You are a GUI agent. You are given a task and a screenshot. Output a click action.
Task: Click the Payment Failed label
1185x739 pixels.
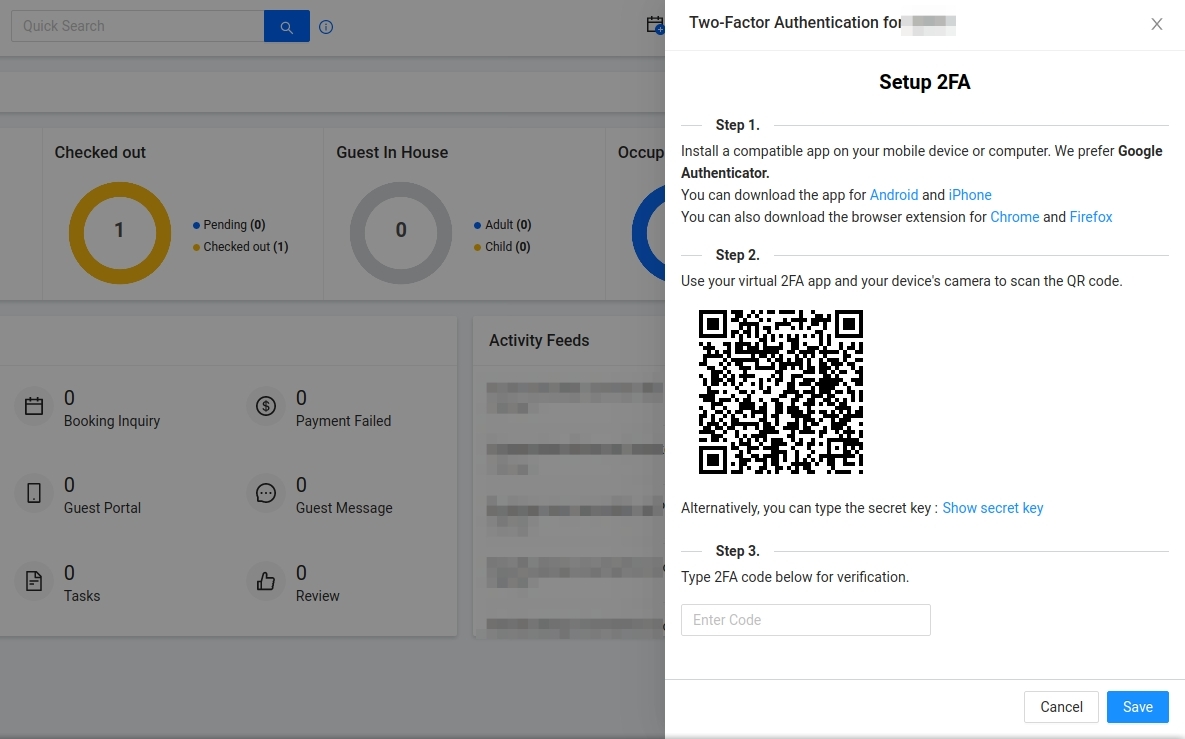(x=343, y=421)
